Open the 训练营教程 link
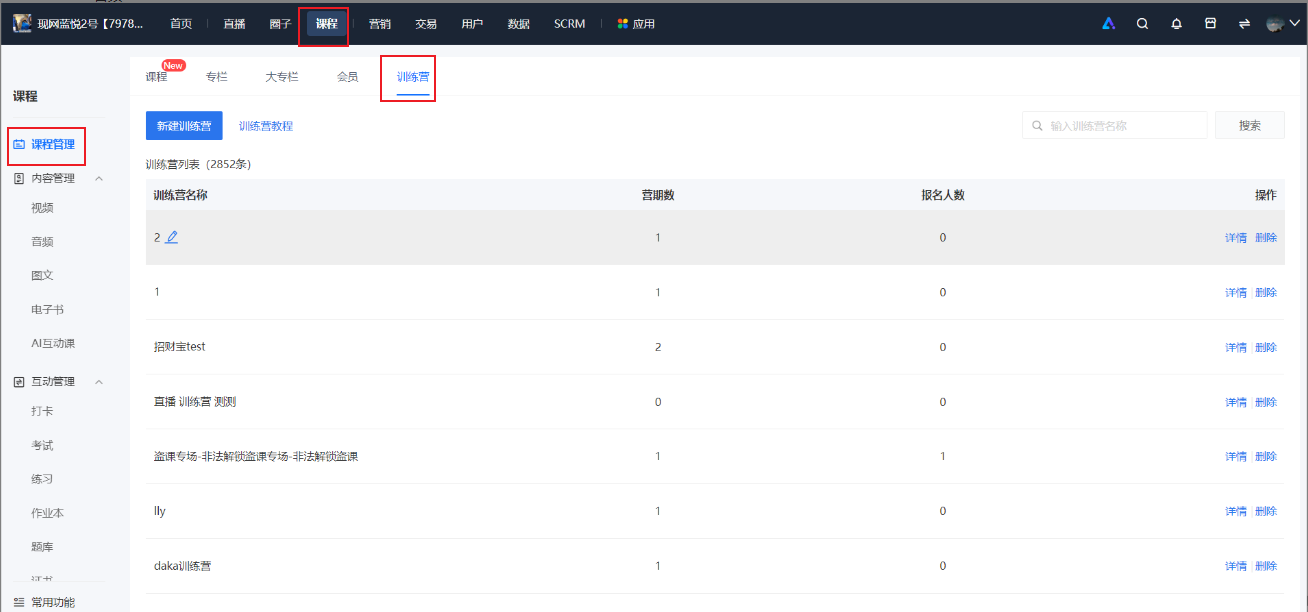Image resolution: width=1308 pixels, height=612 pixels. pos(266,126)
